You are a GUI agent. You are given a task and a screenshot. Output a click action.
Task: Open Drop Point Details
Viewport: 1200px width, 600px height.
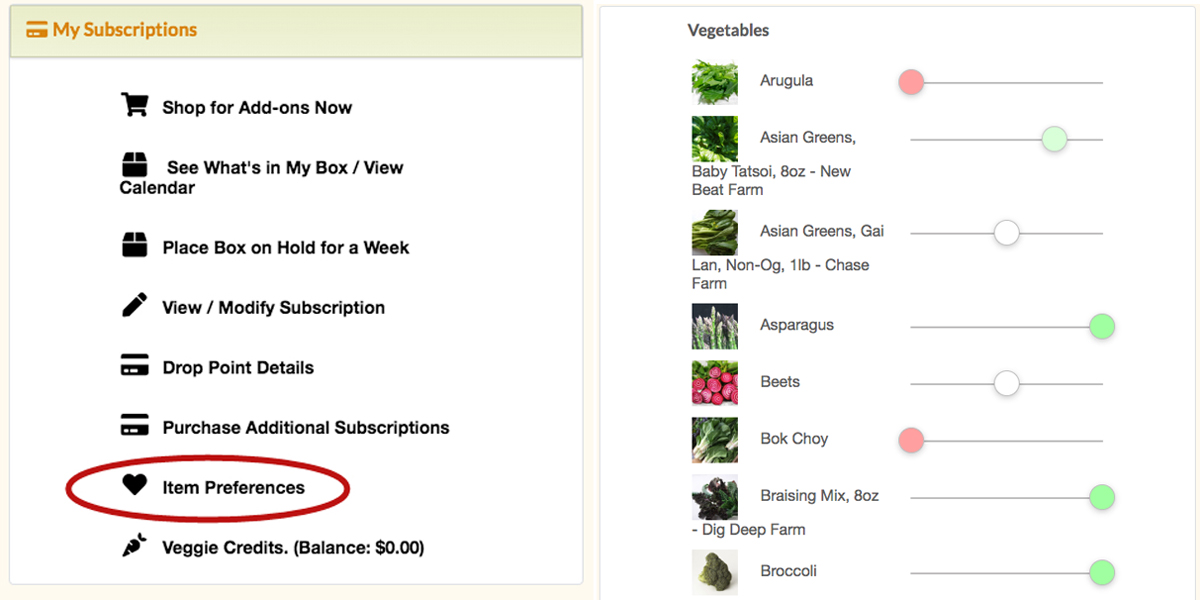[238, 368]
